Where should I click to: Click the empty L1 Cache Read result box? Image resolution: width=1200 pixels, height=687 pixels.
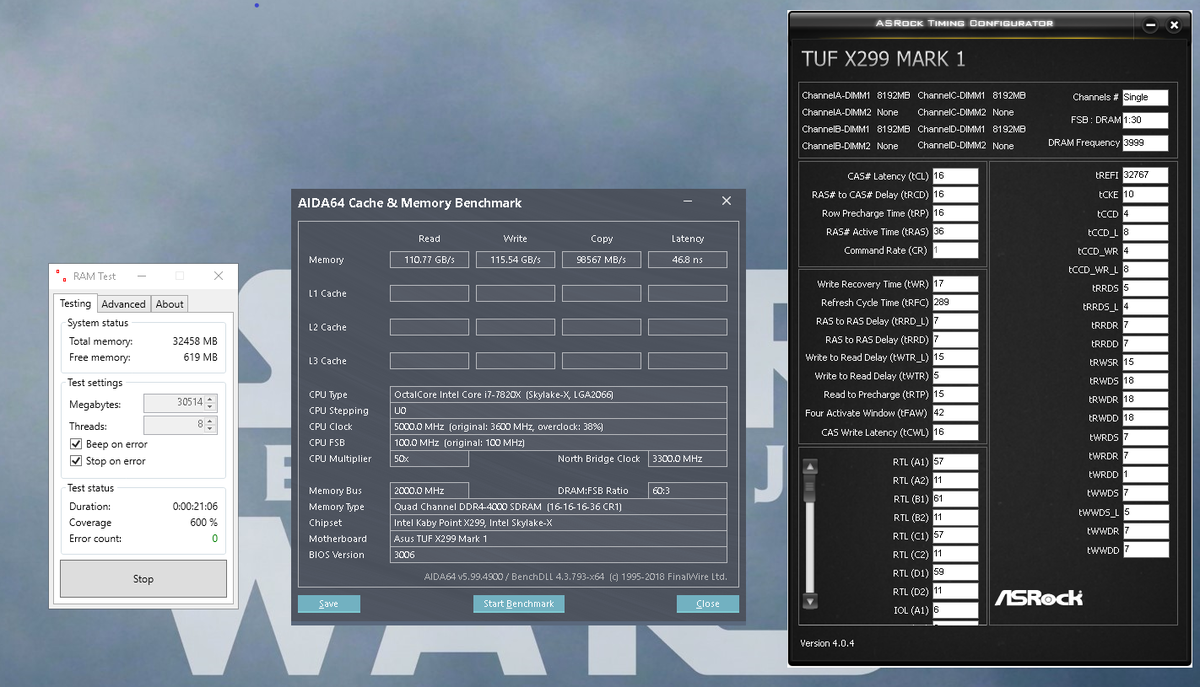click(429, 294)
